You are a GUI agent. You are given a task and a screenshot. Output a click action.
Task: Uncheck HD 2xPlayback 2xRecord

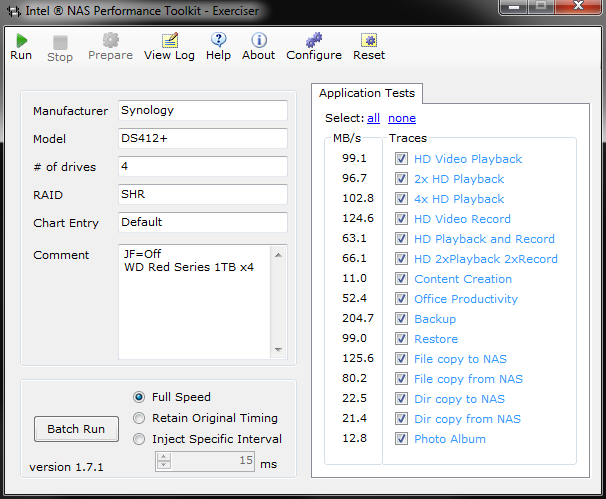[401, 259]
